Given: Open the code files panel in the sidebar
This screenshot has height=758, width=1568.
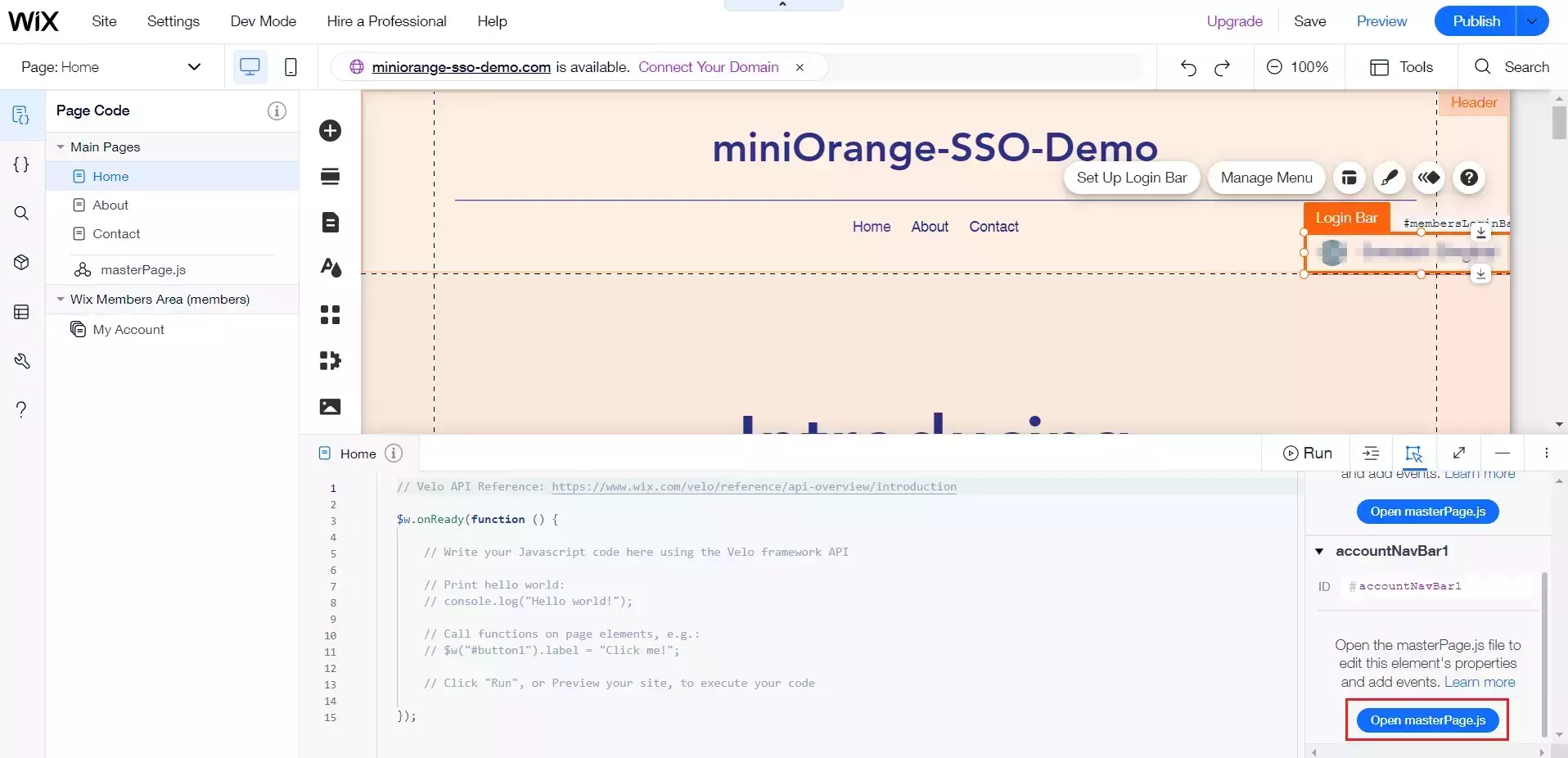Looking at the screenshot, I should 20,165.
